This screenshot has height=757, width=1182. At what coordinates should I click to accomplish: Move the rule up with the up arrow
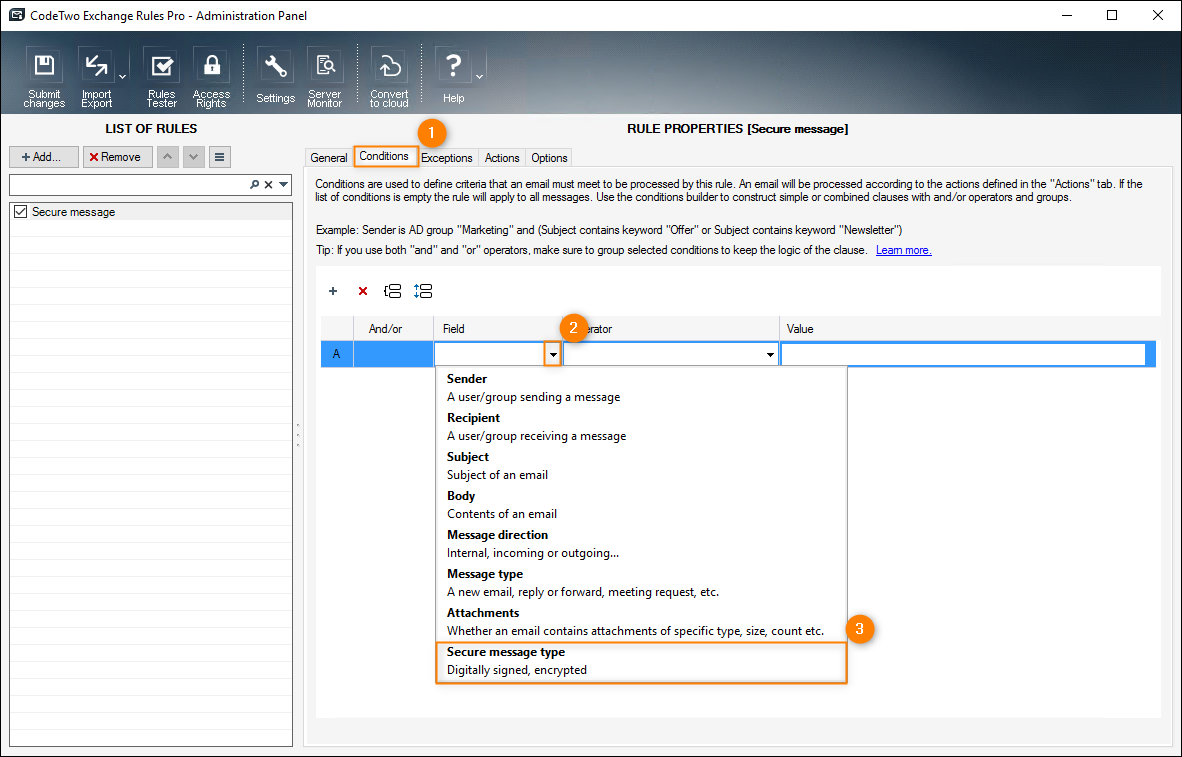(x=167, y=157)
